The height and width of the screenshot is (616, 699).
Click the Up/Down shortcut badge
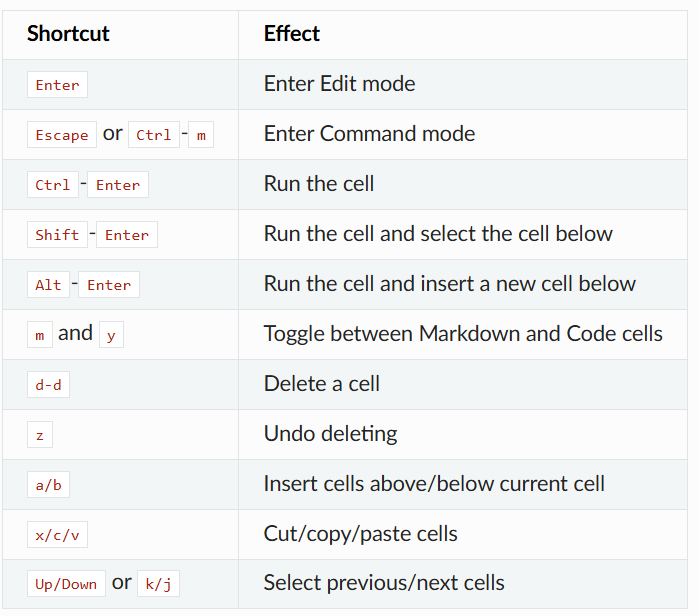(x=65, y=585)
